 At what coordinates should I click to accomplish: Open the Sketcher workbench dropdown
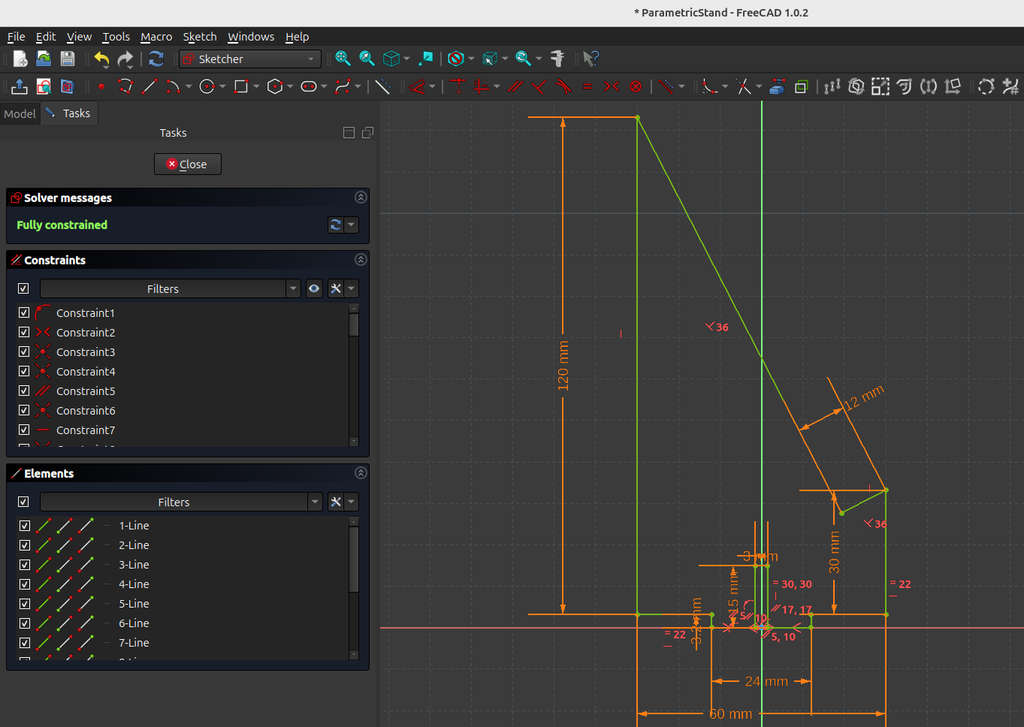pyautogui.click(x=250, y=59)
